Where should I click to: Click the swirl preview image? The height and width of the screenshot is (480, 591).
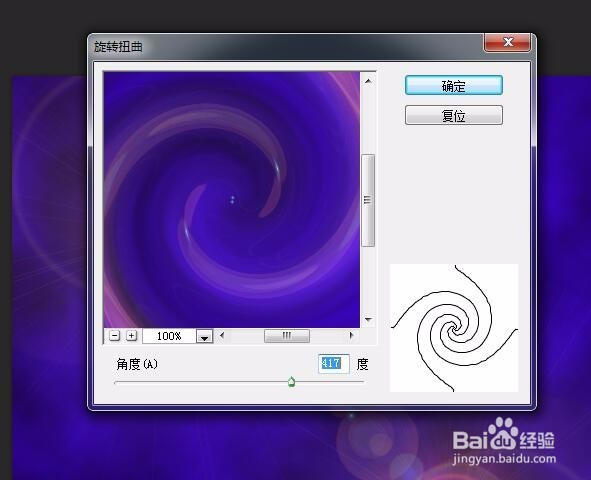tap(232, 199)
